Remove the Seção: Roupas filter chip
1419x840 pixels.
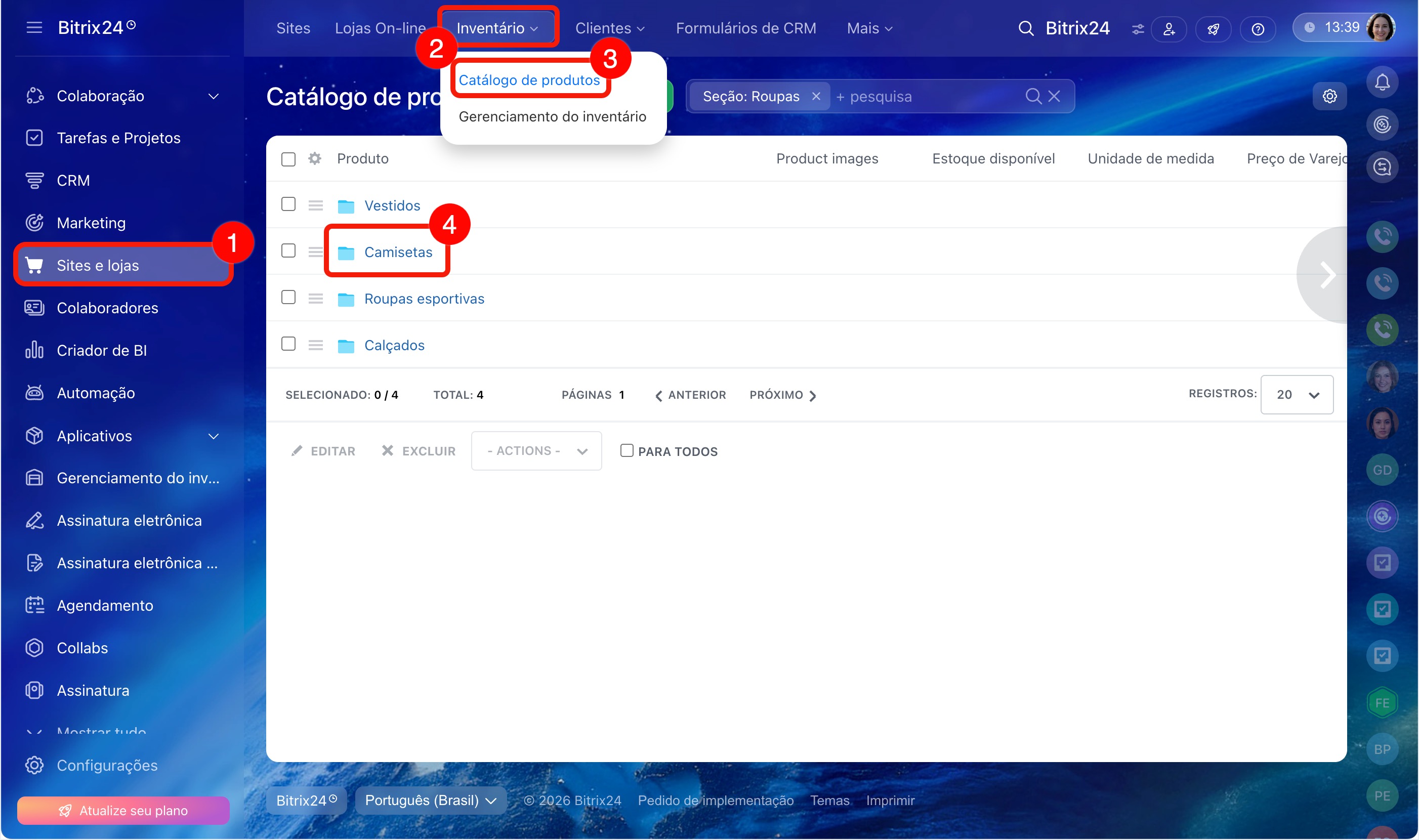815,96
